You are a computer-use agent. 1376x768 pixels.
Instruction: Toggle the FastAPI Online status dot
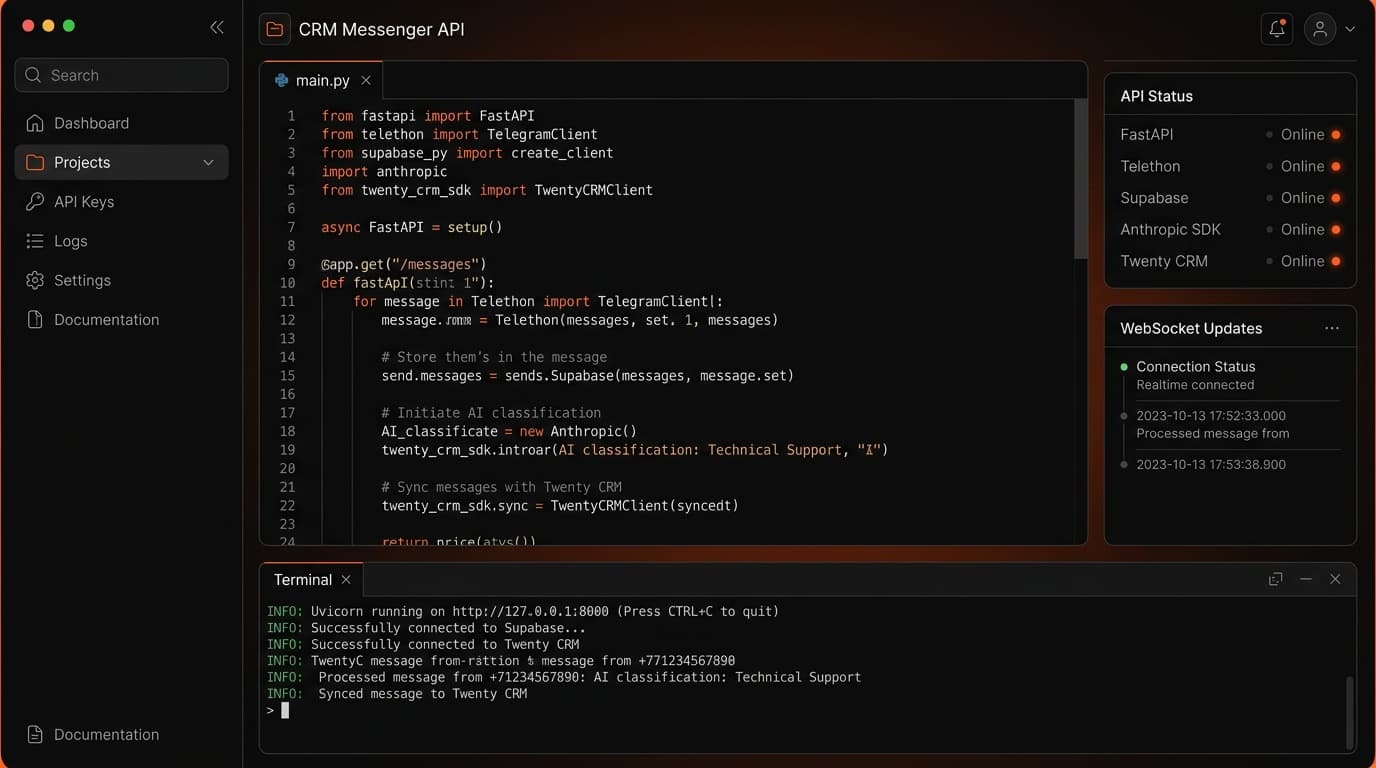coord(1334,134)
